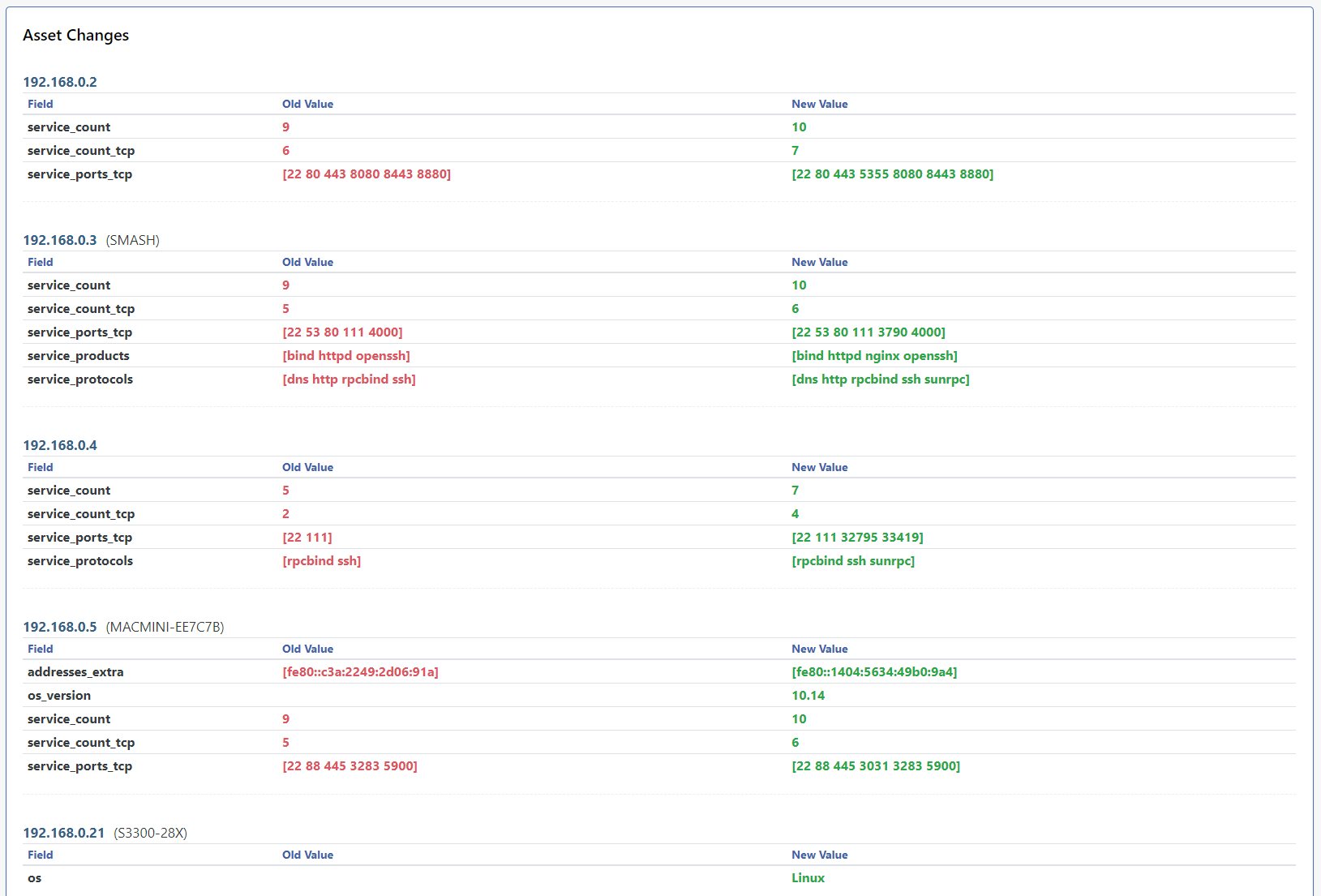Click the os_version new value 10.14
The width and height of the screenshot is (1321, 896).
tap(808, 696)
